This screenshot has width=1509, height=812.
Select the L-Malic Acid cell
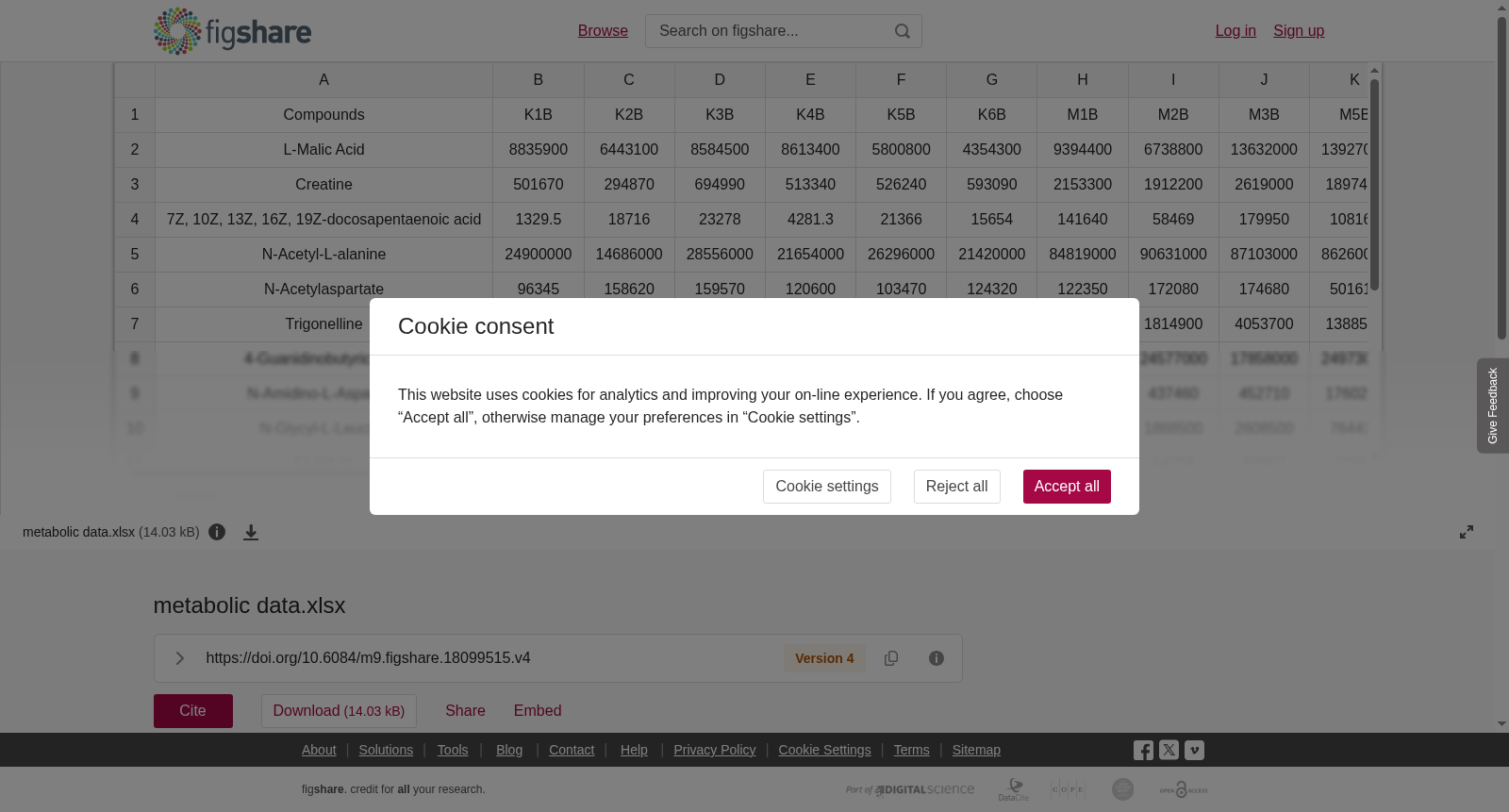pos(323,150)
